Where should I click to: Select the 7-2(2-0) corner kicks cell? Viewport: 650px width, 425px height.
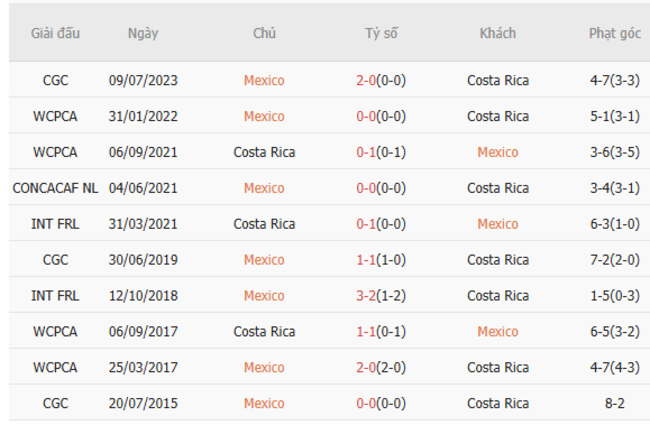point(615,260)
